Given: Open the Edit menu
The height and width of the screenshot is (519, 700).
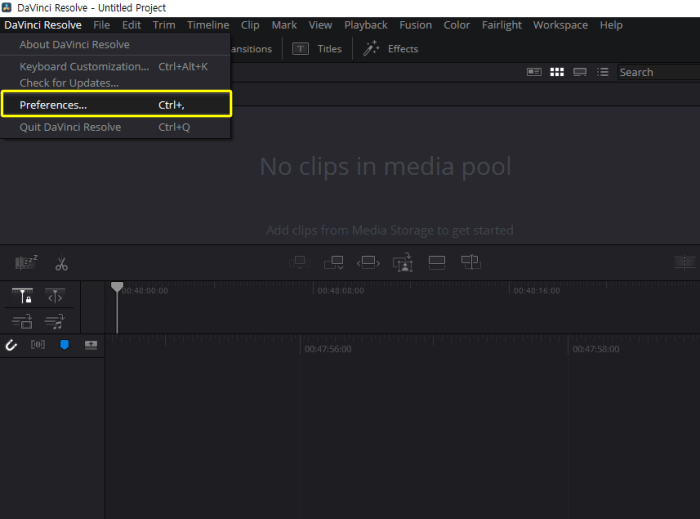Looking at the screenshot, I should [x=131, y=25].
